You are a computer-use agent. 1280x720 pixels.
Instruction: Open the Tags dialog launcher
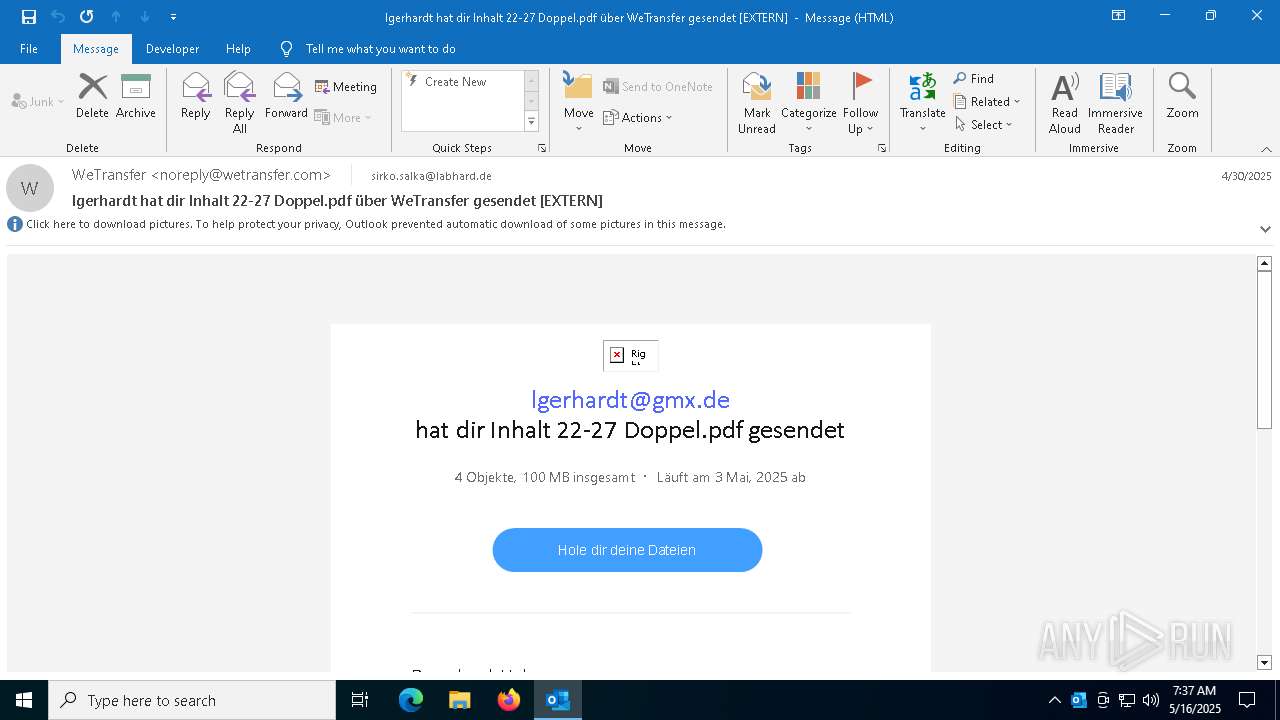pos(882,148)
